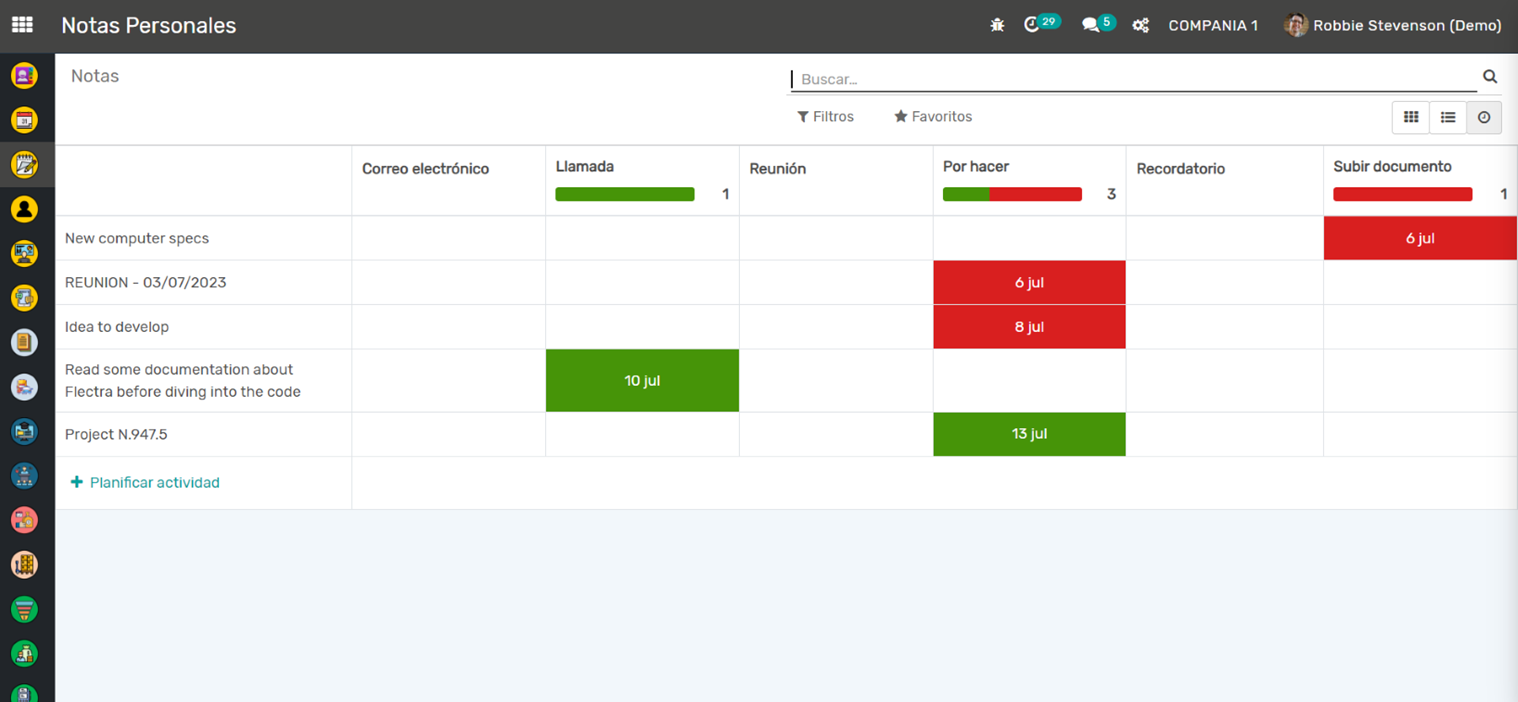Click the Buscar search input field

(1130, 79)
